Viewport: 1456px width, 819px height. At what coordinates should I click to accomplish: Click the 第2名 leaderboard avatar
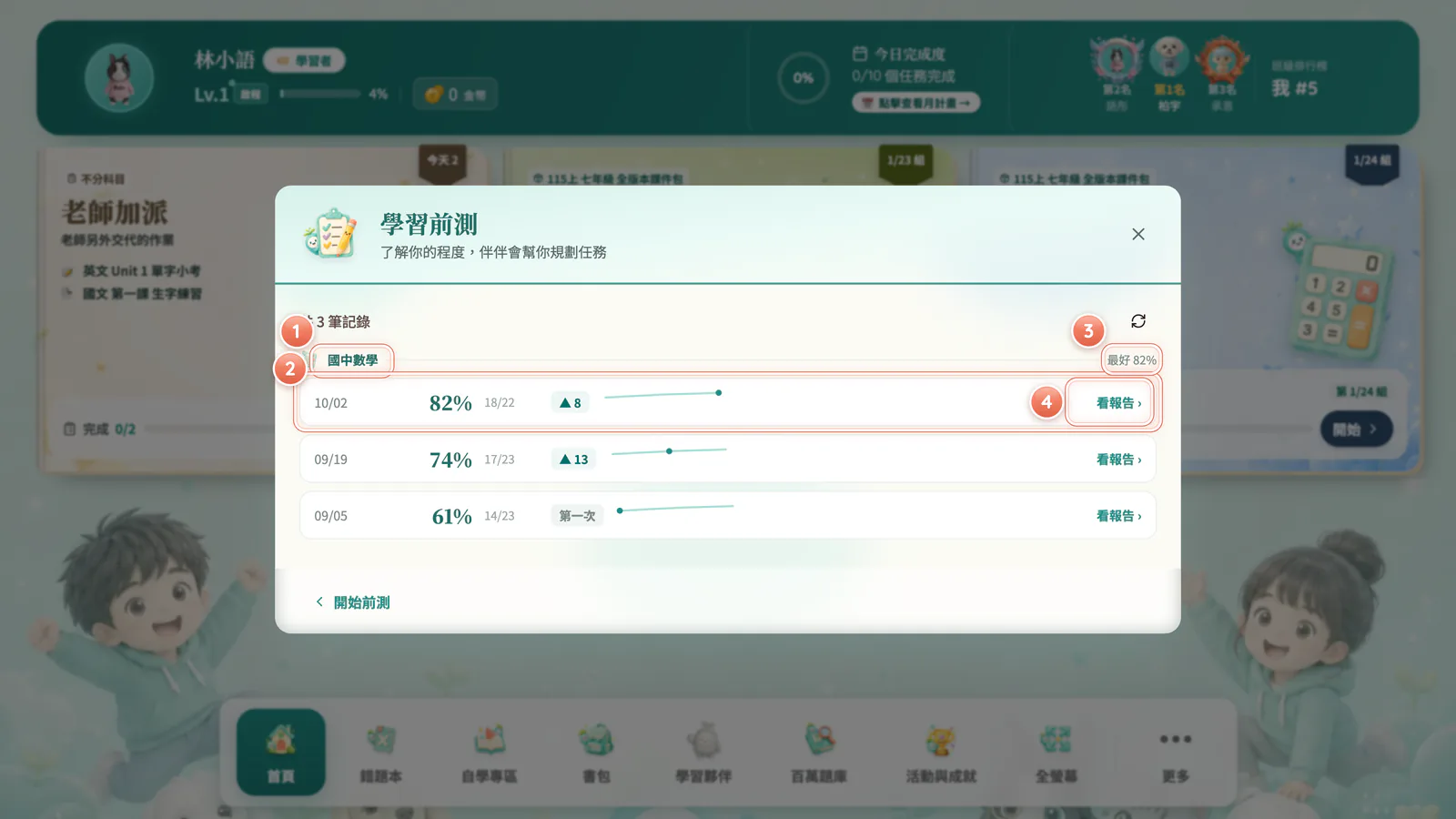pyautogui.click(x=1117, y=59)
